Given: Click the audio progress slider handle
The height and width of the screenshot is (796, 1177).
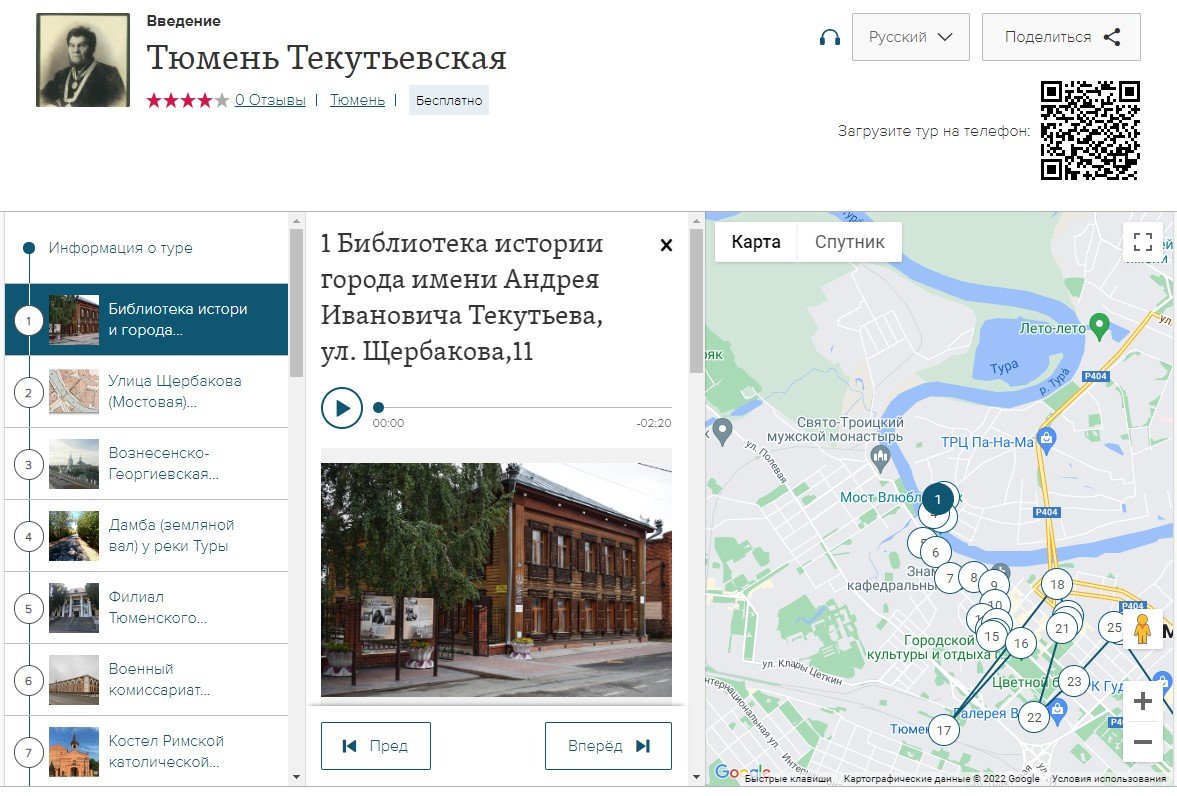Looking at the screenshot, I should coord(378,407).
